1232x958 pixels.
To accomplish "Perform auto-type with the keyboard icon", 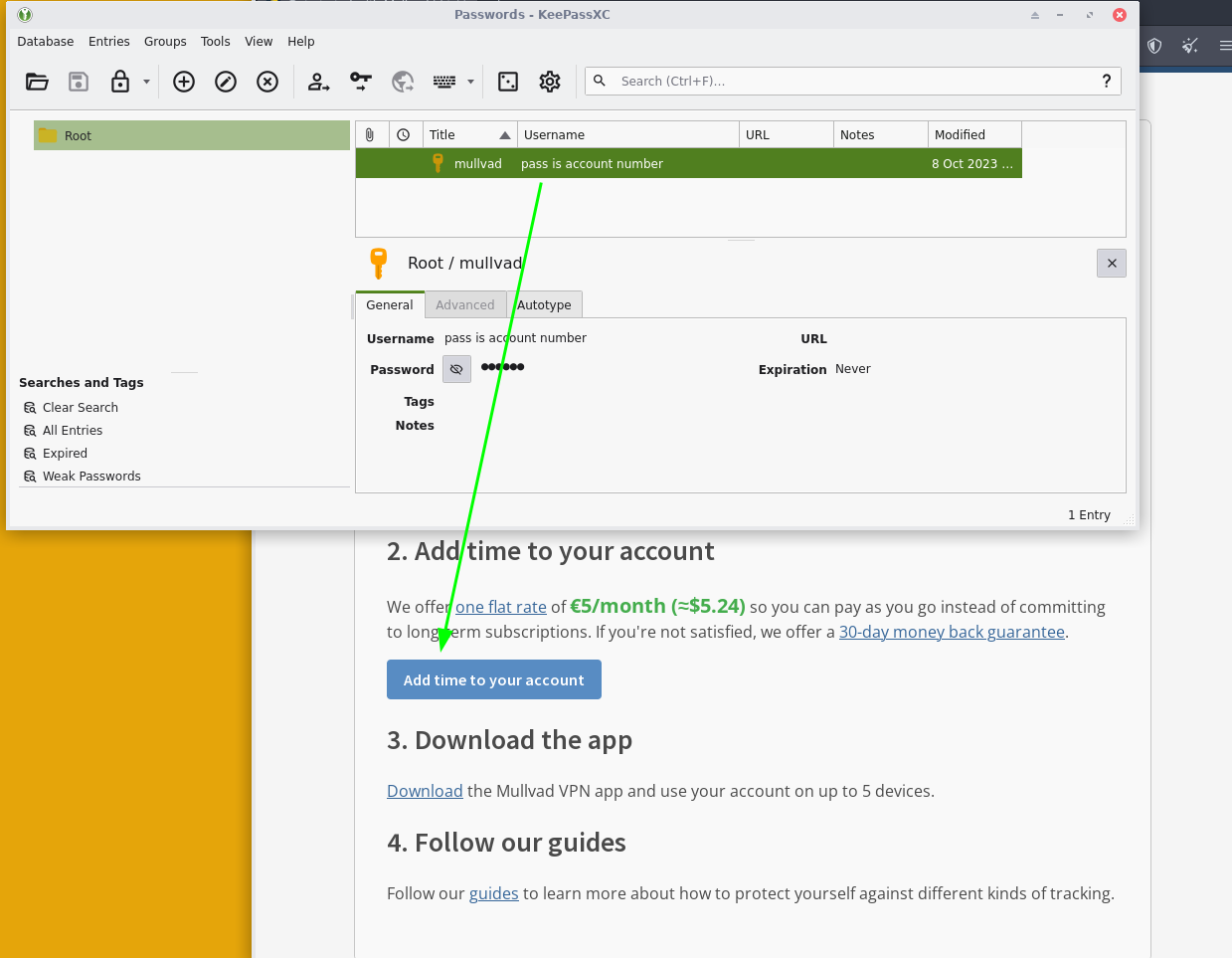I will (x=444, y=82).
